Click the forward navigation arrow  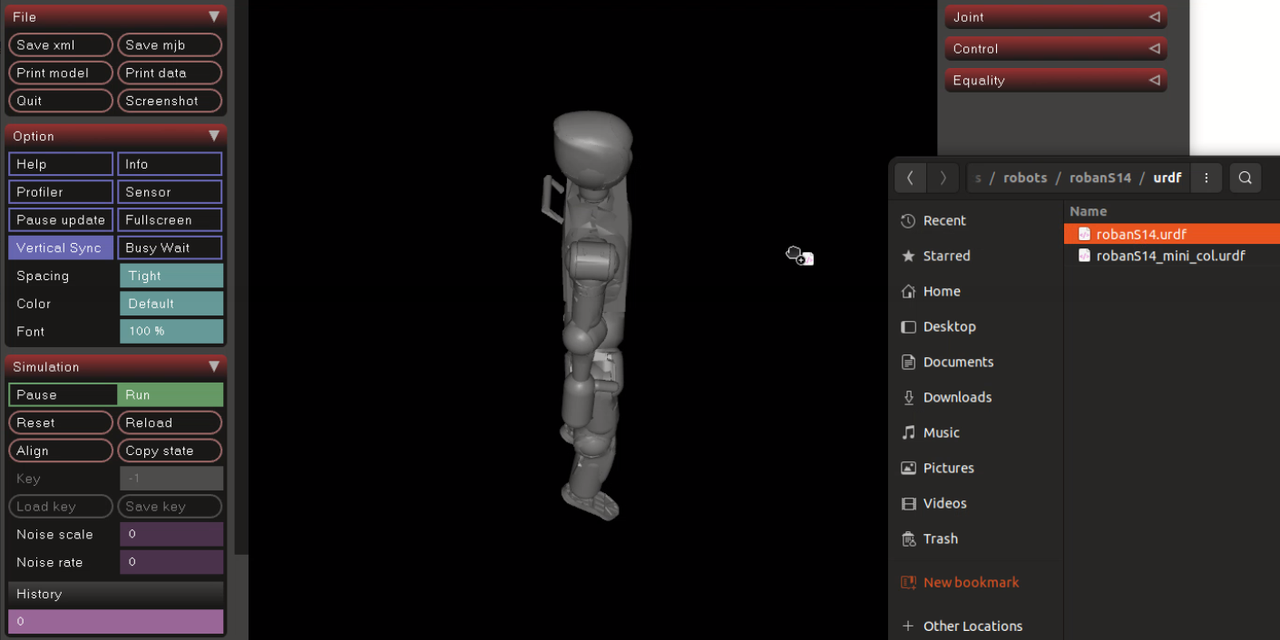pyautogui.click(x=943, y=178)
